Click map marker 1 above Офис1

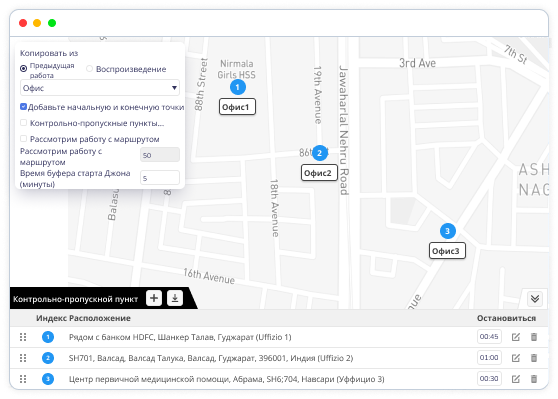(238, 87)
